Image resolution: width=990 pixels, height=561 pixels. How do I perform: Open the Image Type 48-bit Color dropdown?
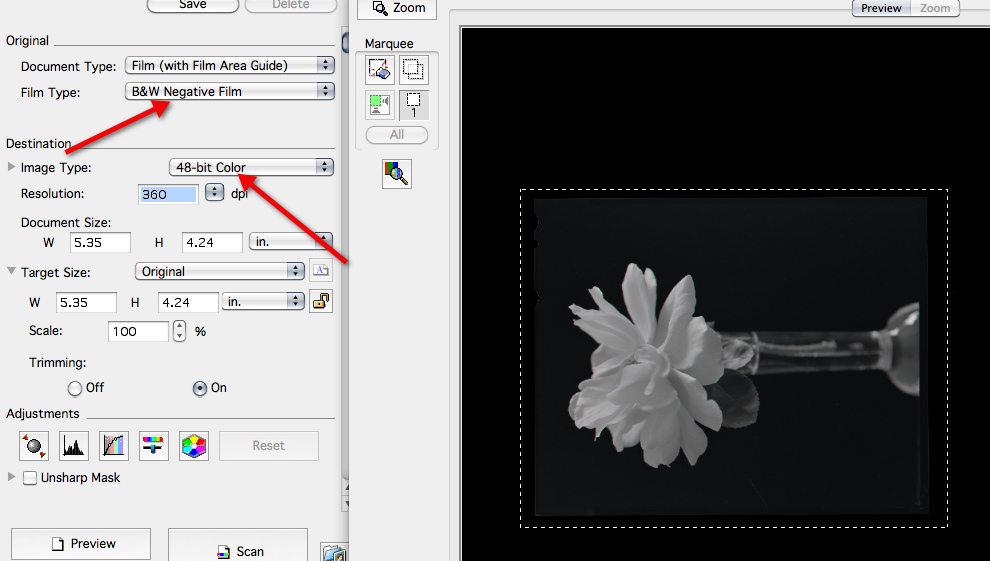tap(251, 167)
